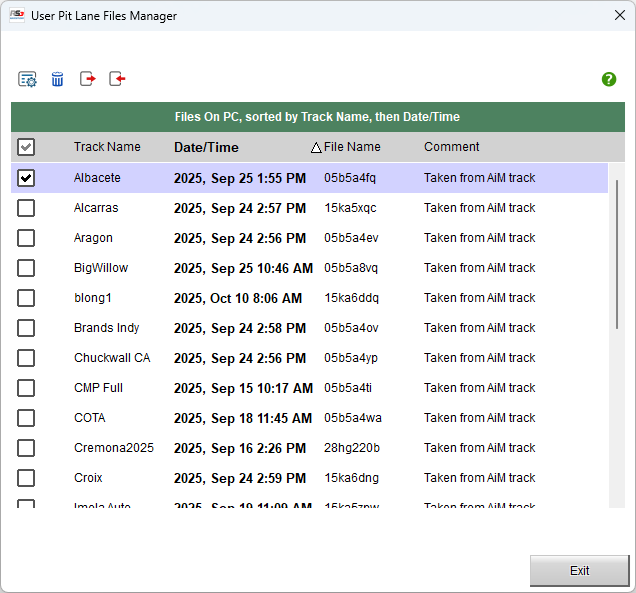Tick the COTA row checkbox
Viewport: 636px width, 593px height.
tap(26, 418)
